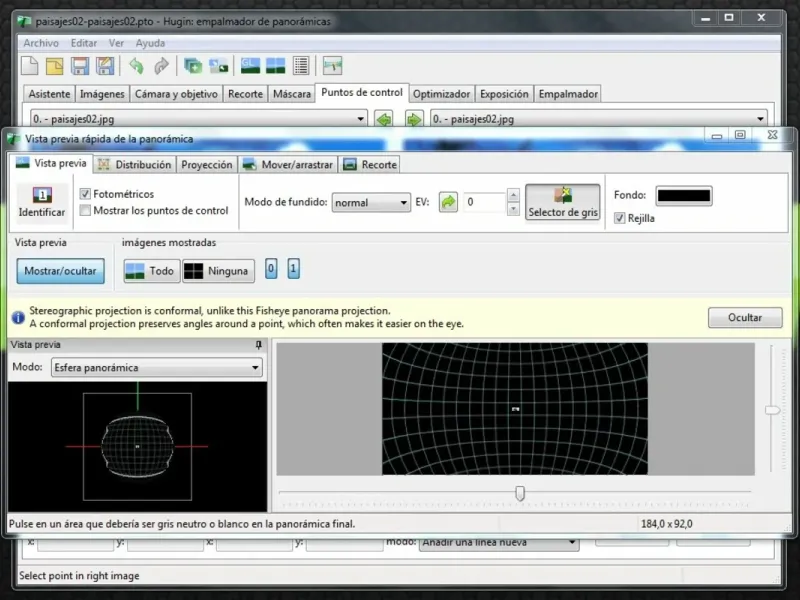Select the Optimizador tab
This screenshot has height=600, width=800.
(441, 94)
